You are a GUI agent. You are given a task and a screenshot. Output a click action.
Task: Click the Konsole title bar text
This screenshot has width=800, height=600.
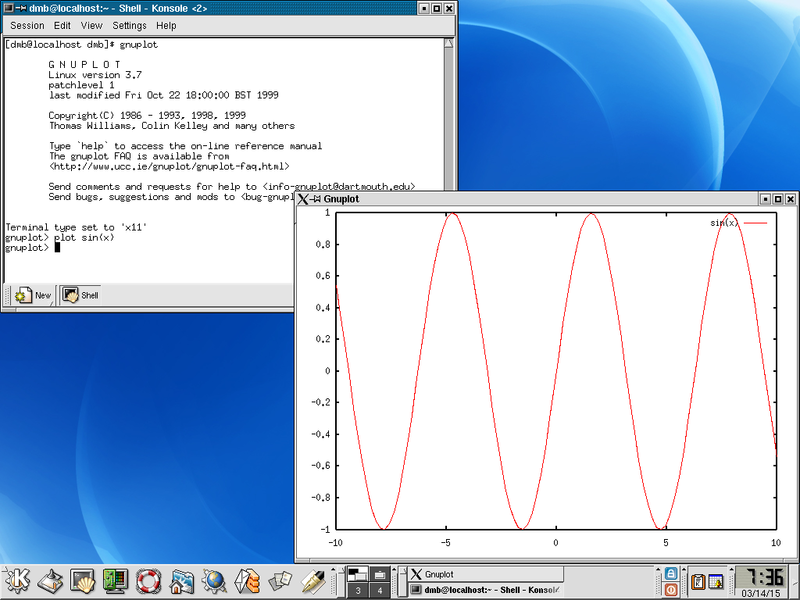click(x=118, y=8)
